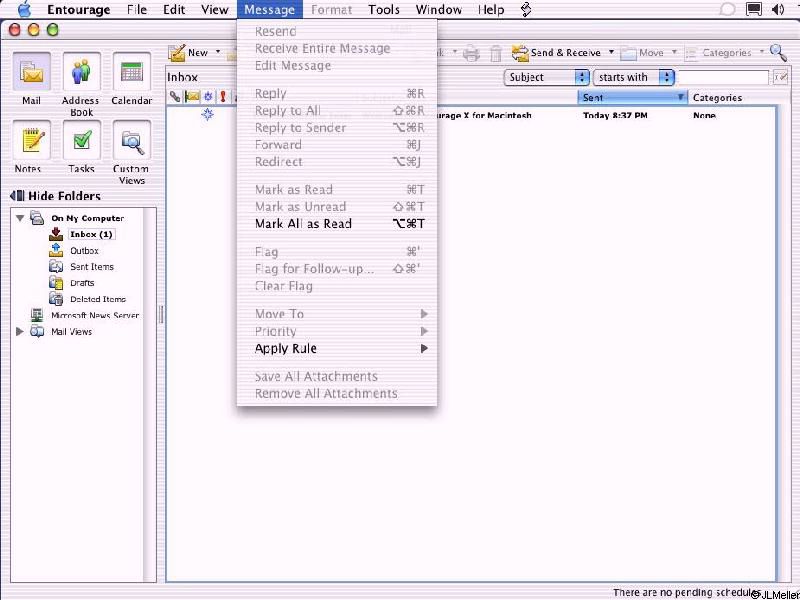Viewport: 800px width, 600px height.
Task: Open the Tools menu
Action: pos(384,9)
